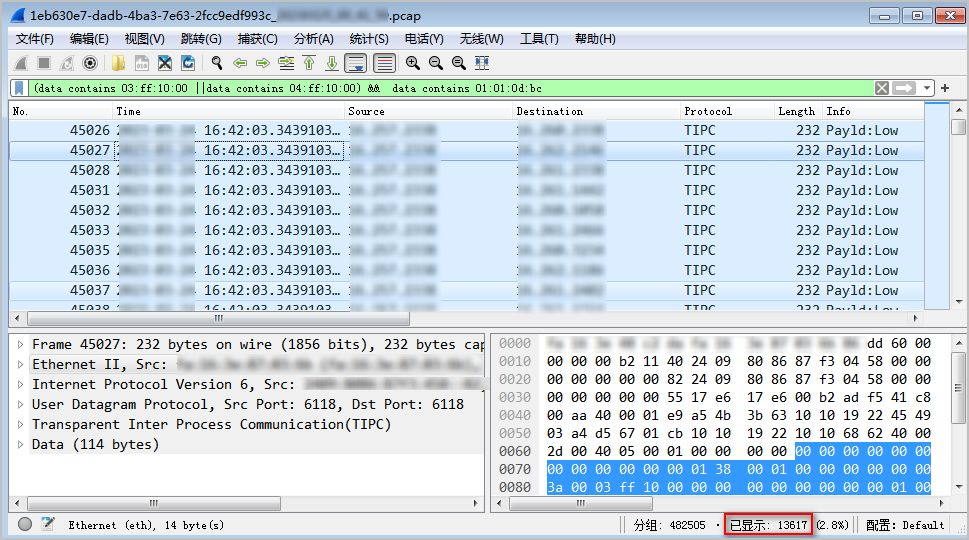The image size is (969, 540).
Task: Open capture options gear icon
Action: (x=90, y=63)
